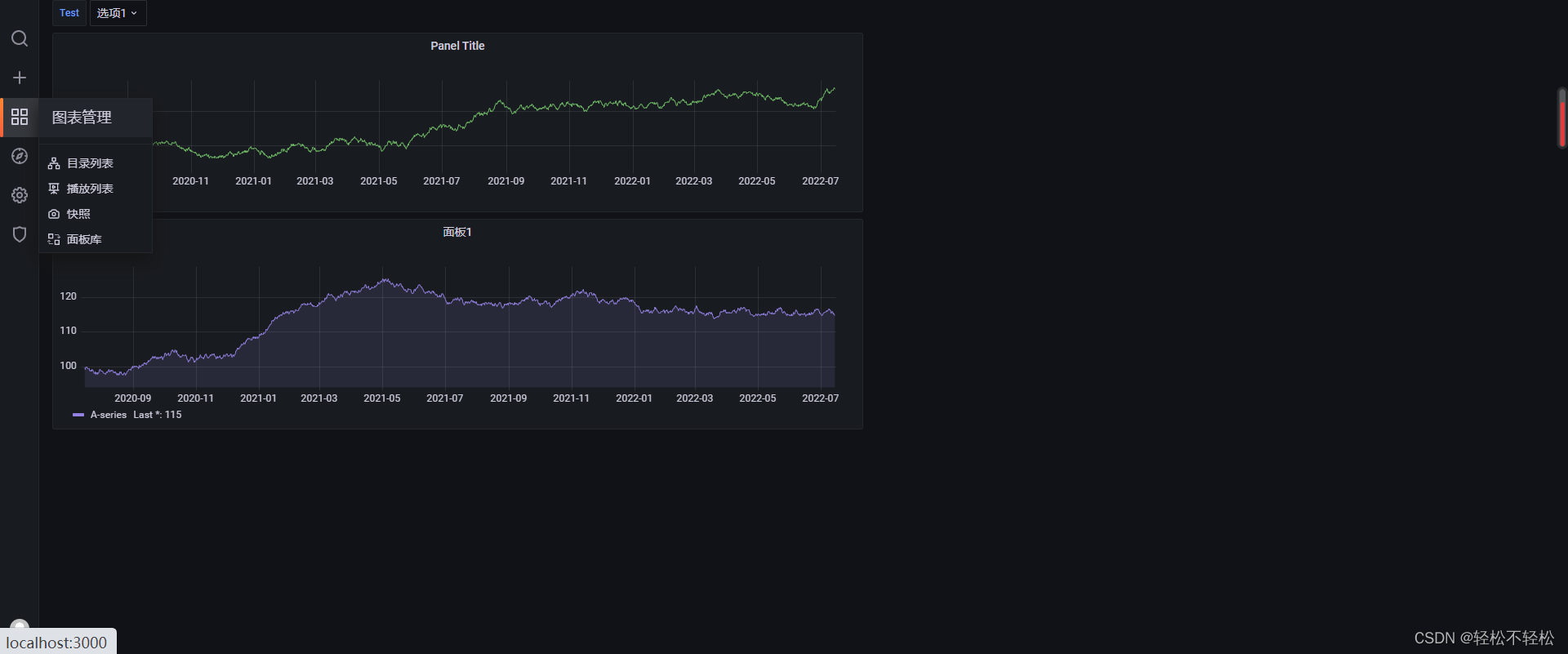The height and width of the screenshot is (654, 1568).
Task: Click 2022-01 label on Panel Title axis
Action: pos(632,181)
